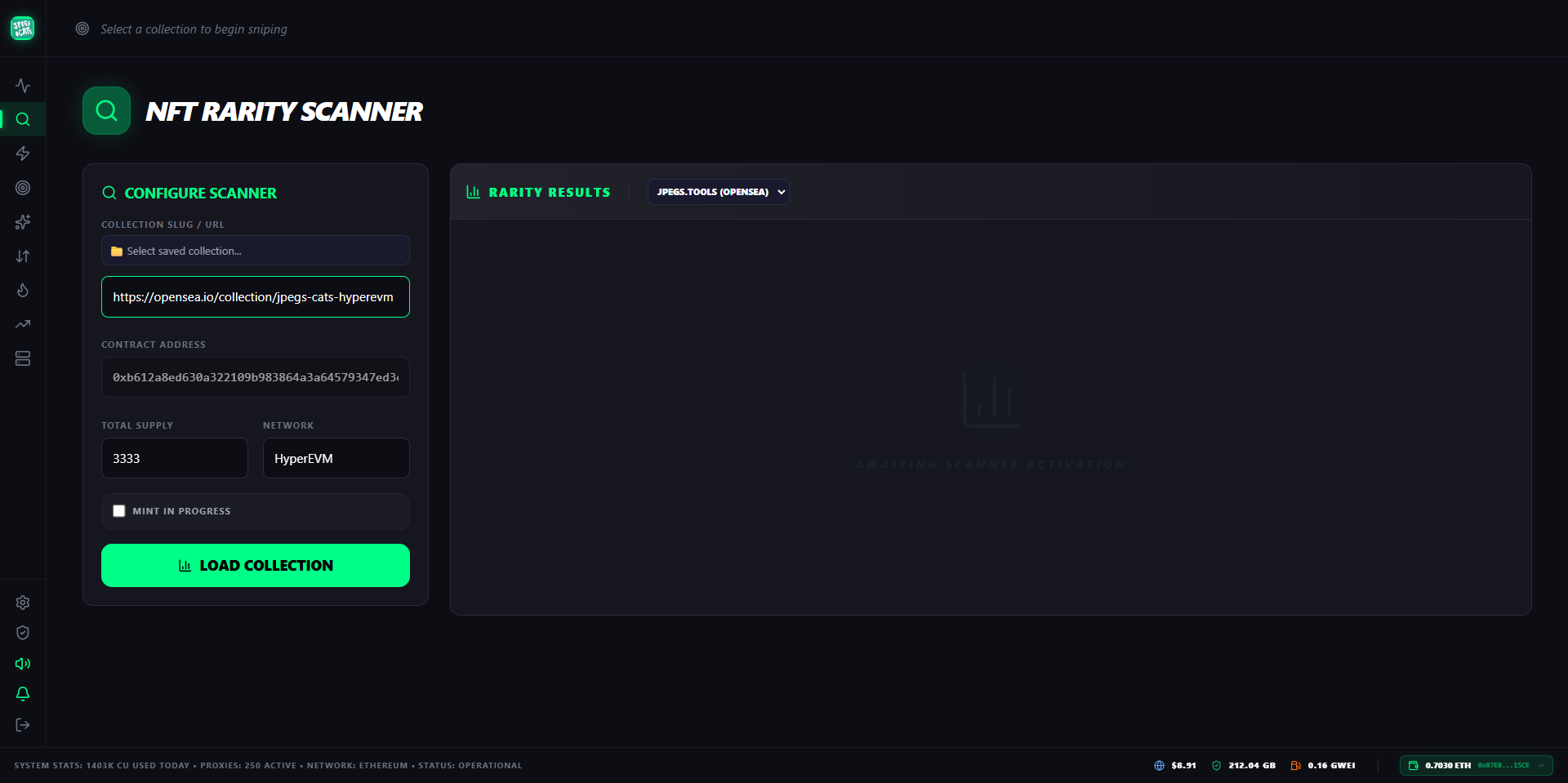Click the logout icon in the sidebar

pyautogui.click(x=23, y=725)
